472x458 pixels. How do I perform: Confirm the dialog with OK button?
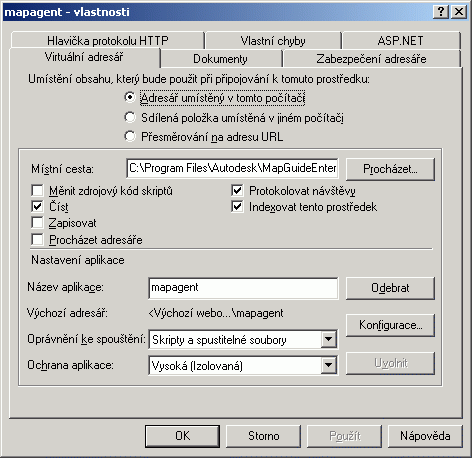pyautogui.click(x=182, y=436)
